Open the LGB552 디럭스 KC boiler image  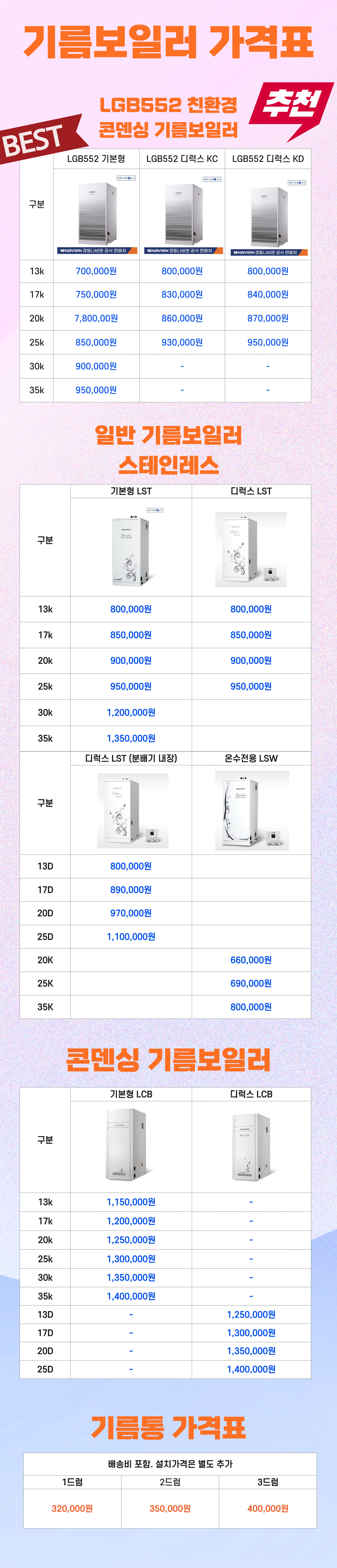[182, 214]
